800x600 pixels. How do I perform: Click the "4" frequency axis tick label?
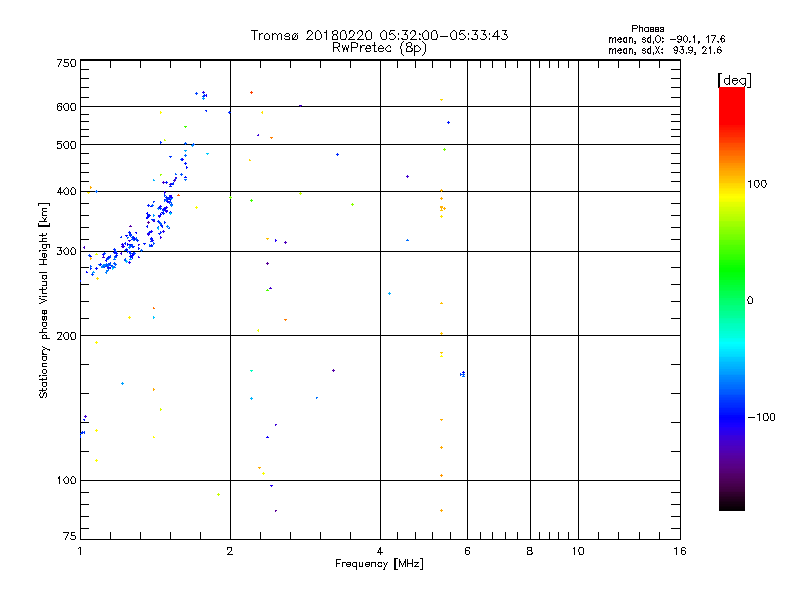[x=380, y=551]
